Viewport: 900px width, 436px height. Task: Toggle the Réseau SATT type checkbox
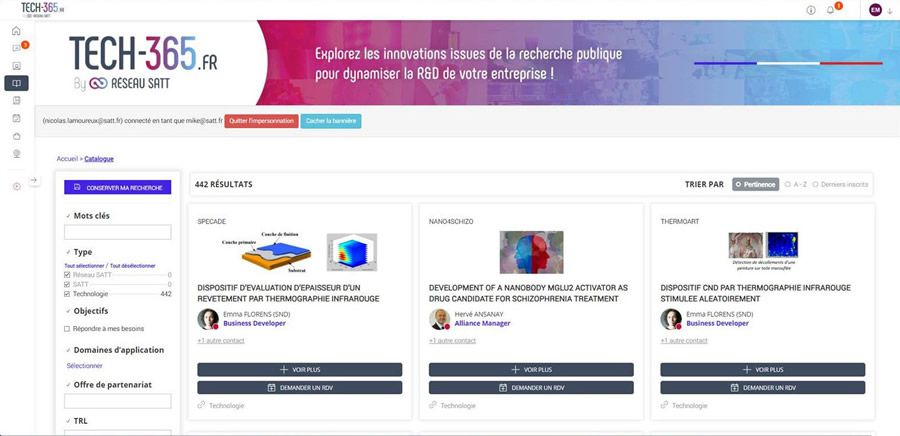[67, 275]
